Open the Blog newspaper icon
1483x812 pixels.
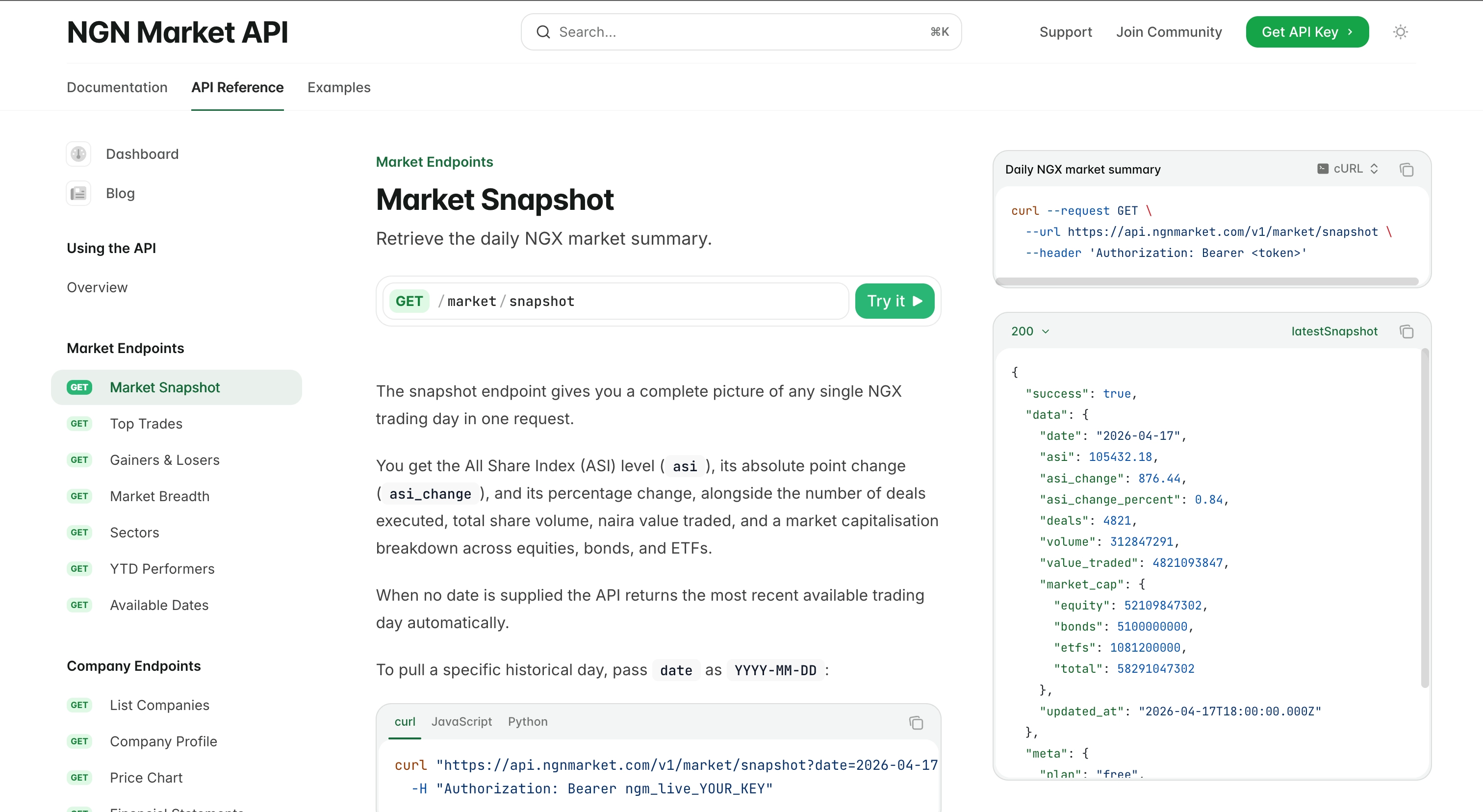[x=78, y=193]
